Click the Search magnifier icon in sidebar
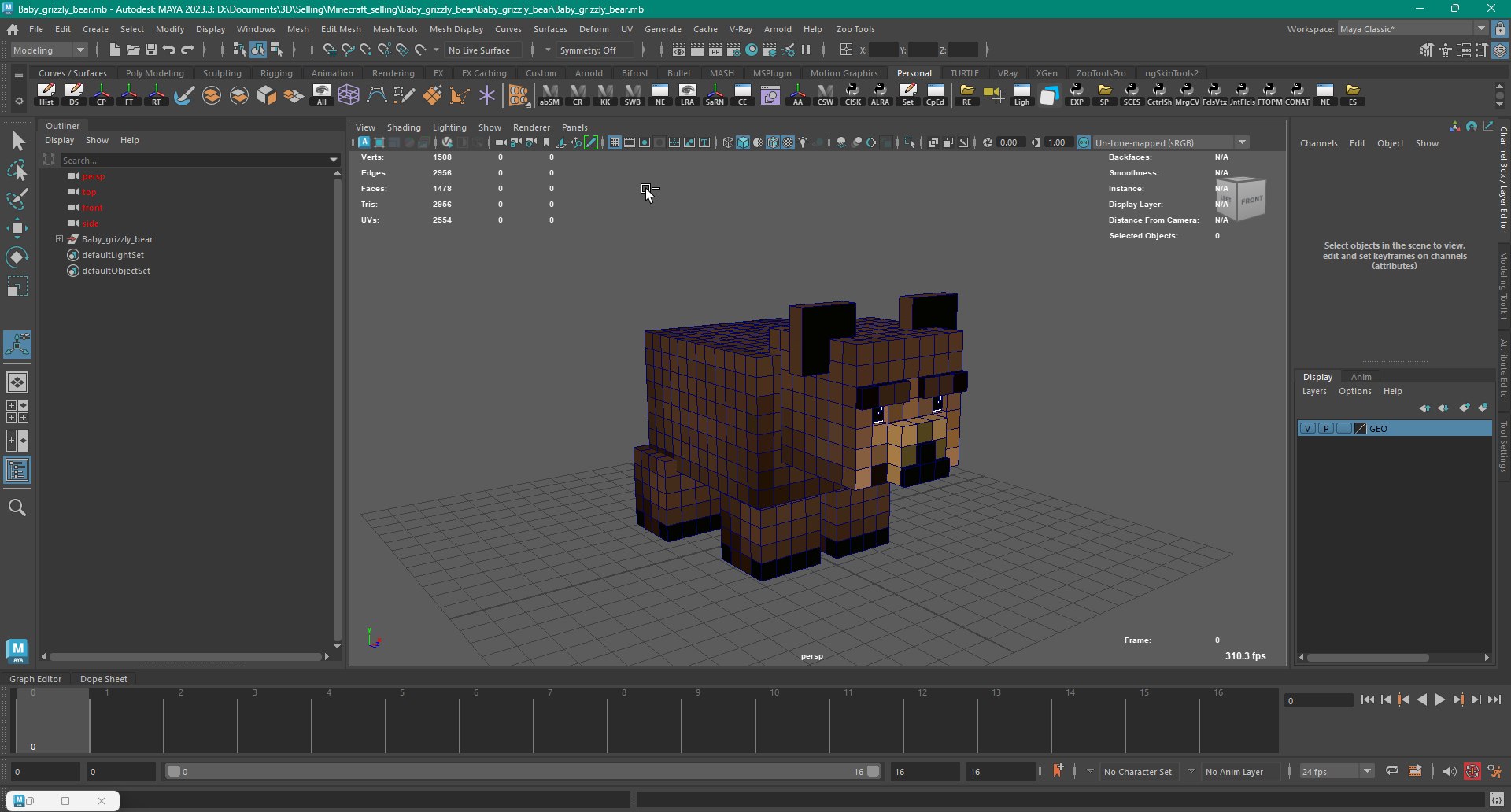Viewport: 1511px width, 812px height. (x=17, y=507)
